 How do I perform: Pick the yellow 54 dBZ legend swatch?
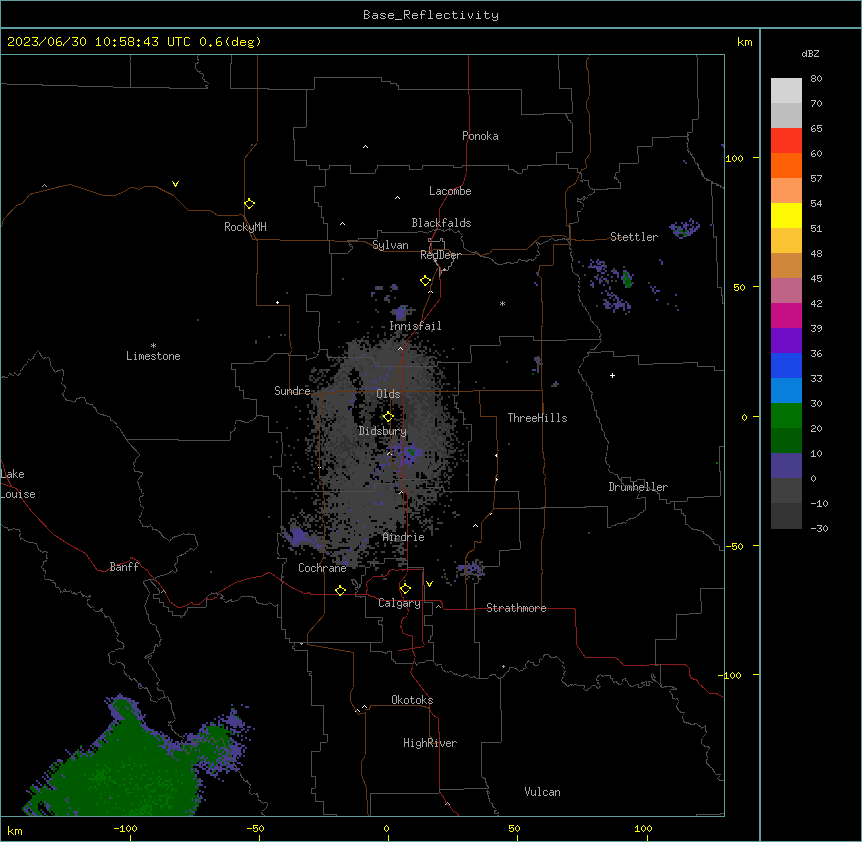pos(786,215)
